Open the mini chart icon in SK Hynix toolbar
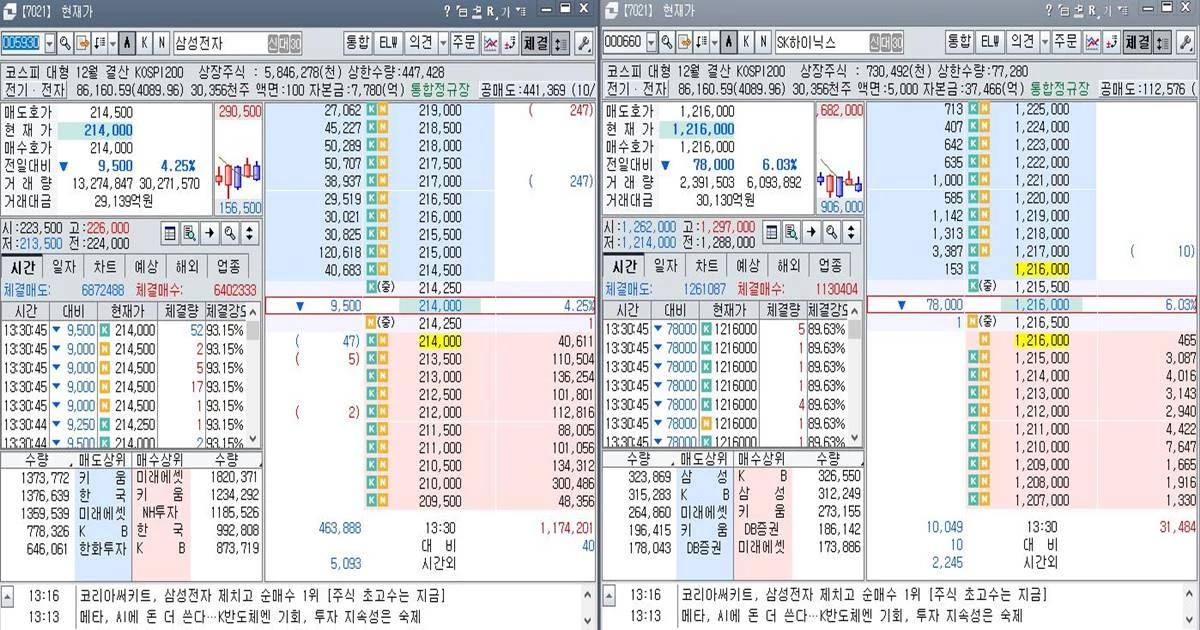The width and height of the screenshot is (1200, 630). point(1093,43)
